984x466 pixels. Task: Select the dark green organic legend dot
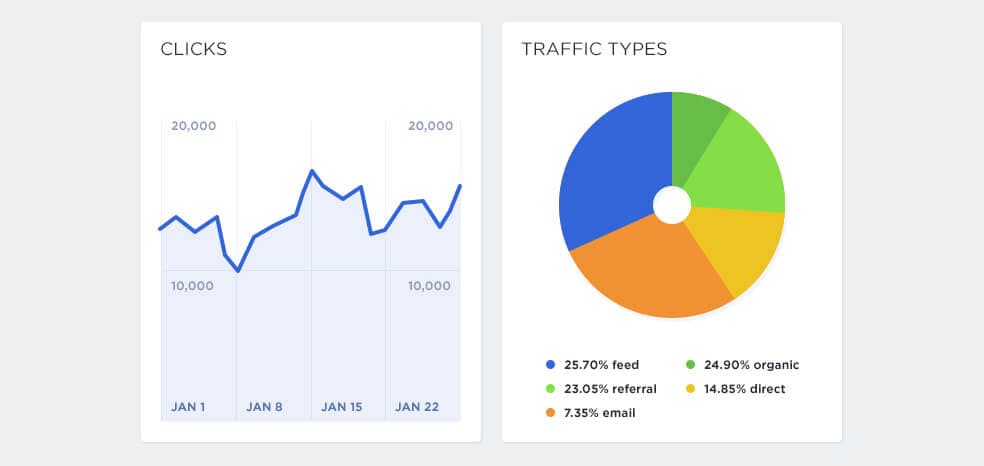pos(691,364)
